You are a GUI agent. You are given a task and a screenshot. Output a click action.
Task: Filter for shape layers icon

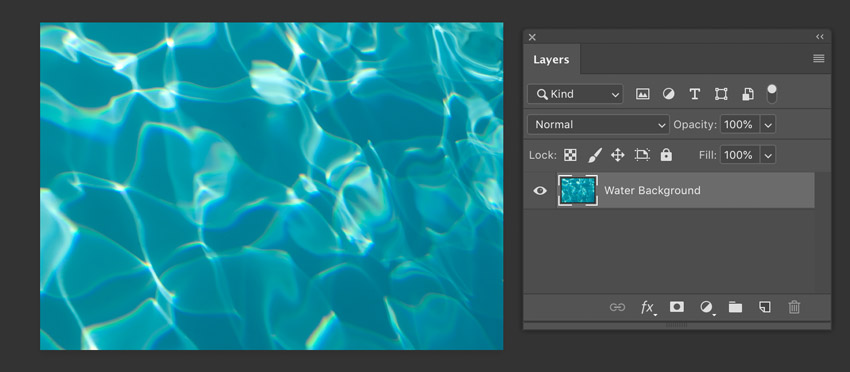click(721, 94)
